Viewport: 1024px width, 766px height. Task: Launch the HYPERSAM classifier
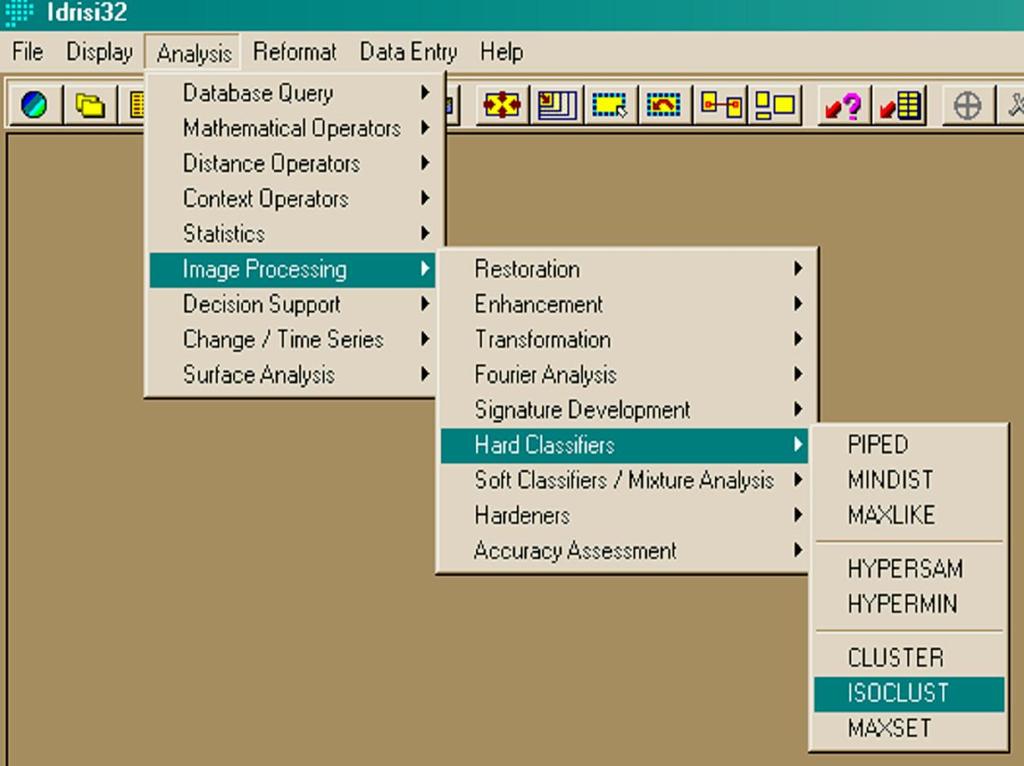(x=909, y=569)
